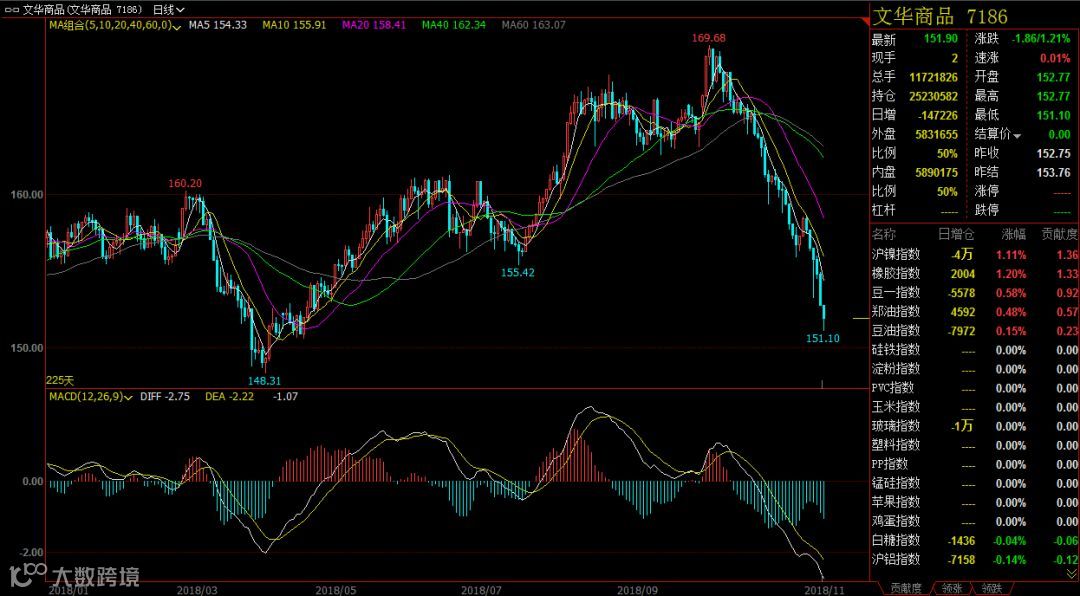
Task: Click the 文华商品 7186 panel title
Action: click(941, 16)
